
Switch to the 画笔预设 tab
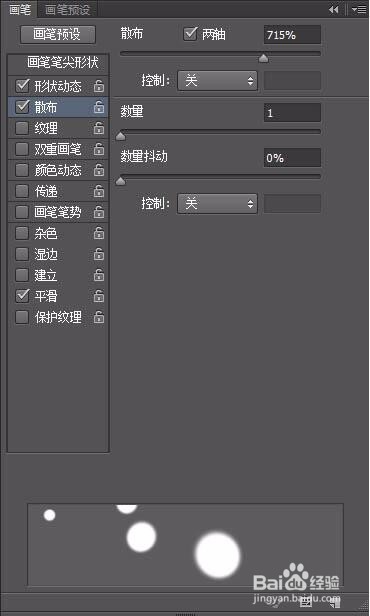click(68, 9)
